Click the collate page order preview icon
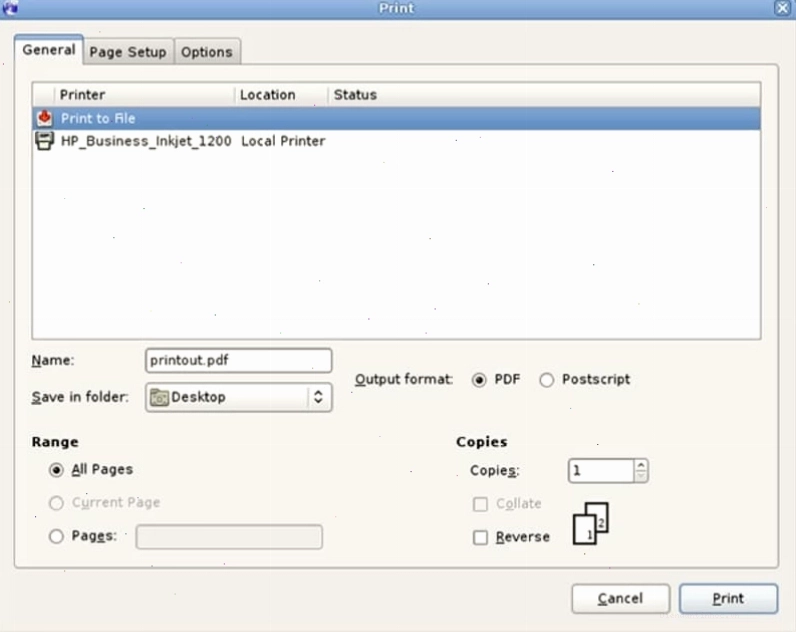This screenshot has height=632, width=796. [x=591, y=523]
